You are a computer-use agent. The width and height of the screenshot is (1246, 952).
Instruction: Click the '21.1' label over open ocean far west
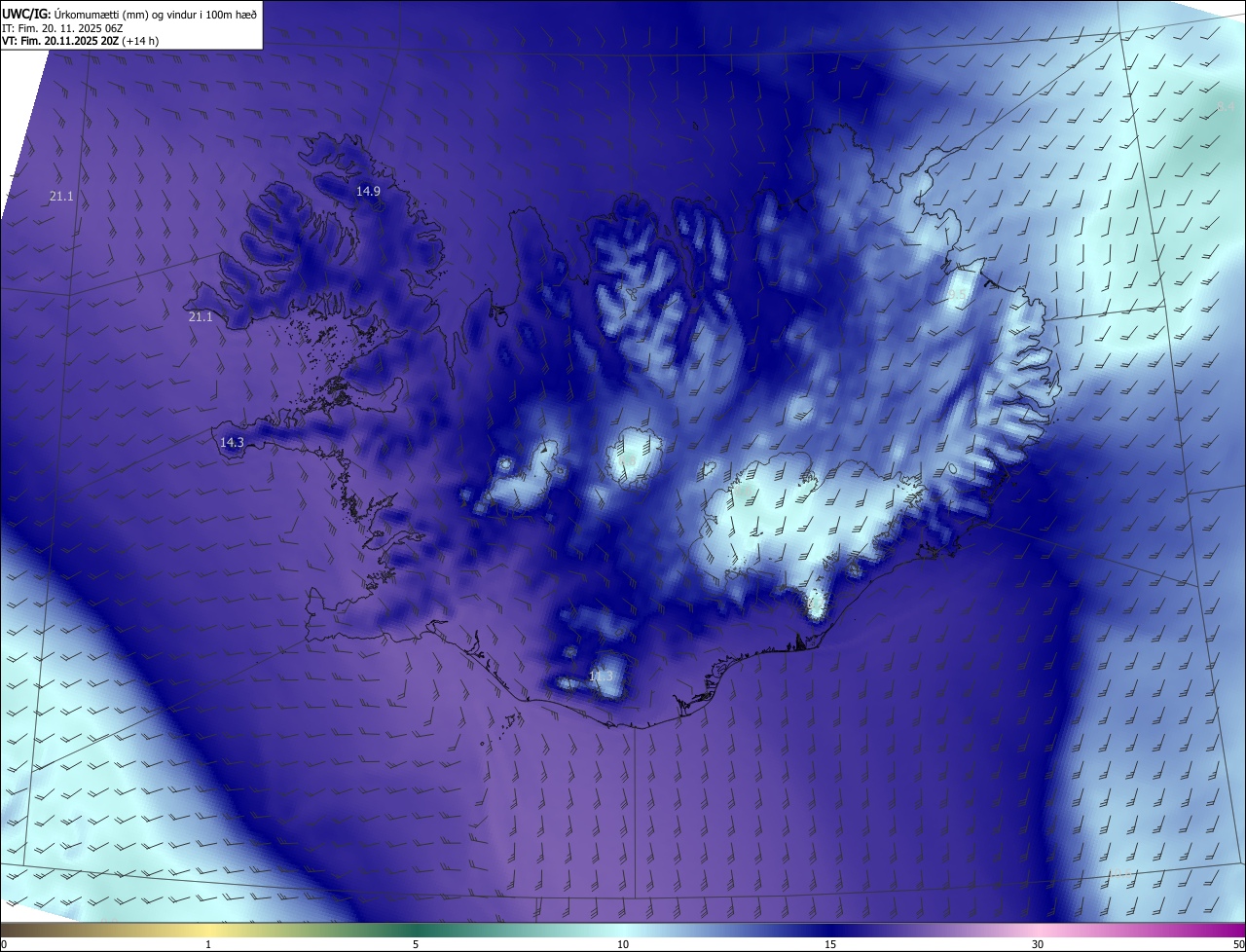tap(61, 197)
